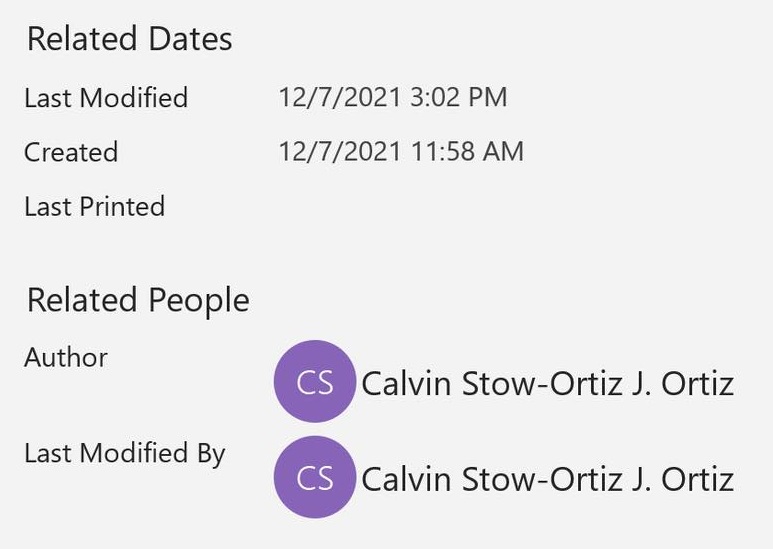Click the 3:02 PM modified time
This screenshot has height=549, width=773.
[x=458, y=97]
